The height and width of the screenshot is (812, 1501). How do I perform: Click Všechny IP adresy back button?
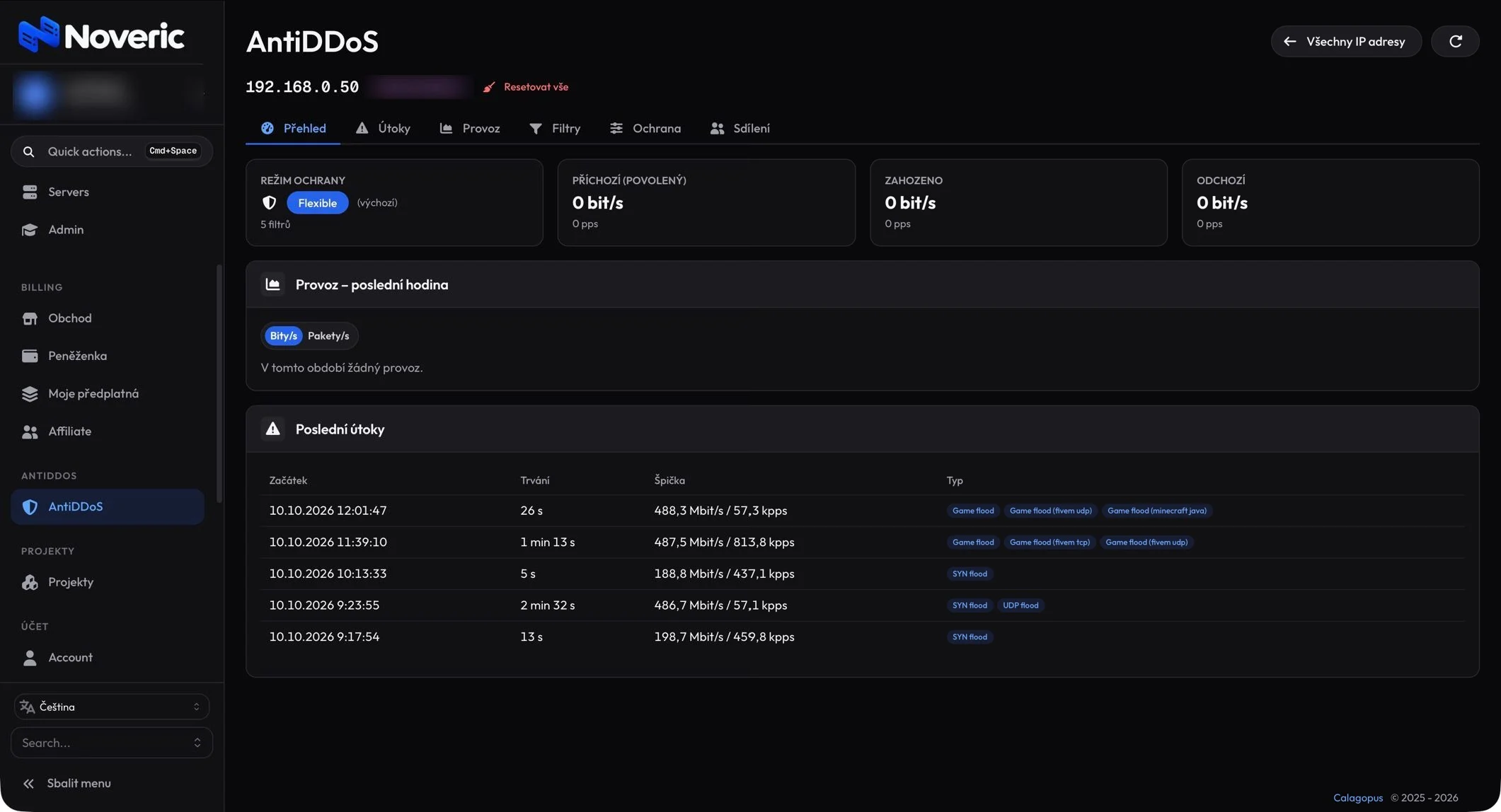point(1346,41)
